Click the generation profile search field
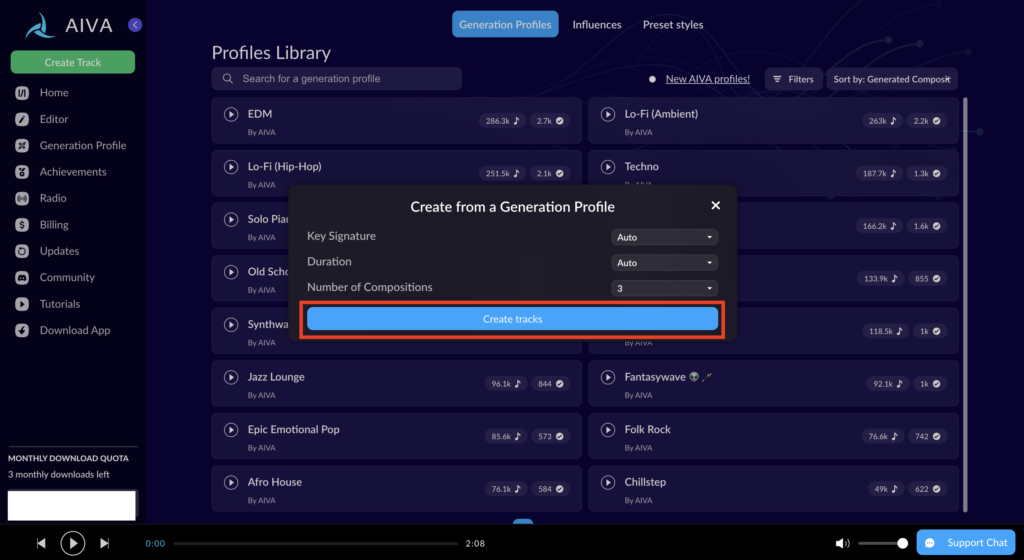Viewport: 1024px width, 560px height. pos(336,79)
